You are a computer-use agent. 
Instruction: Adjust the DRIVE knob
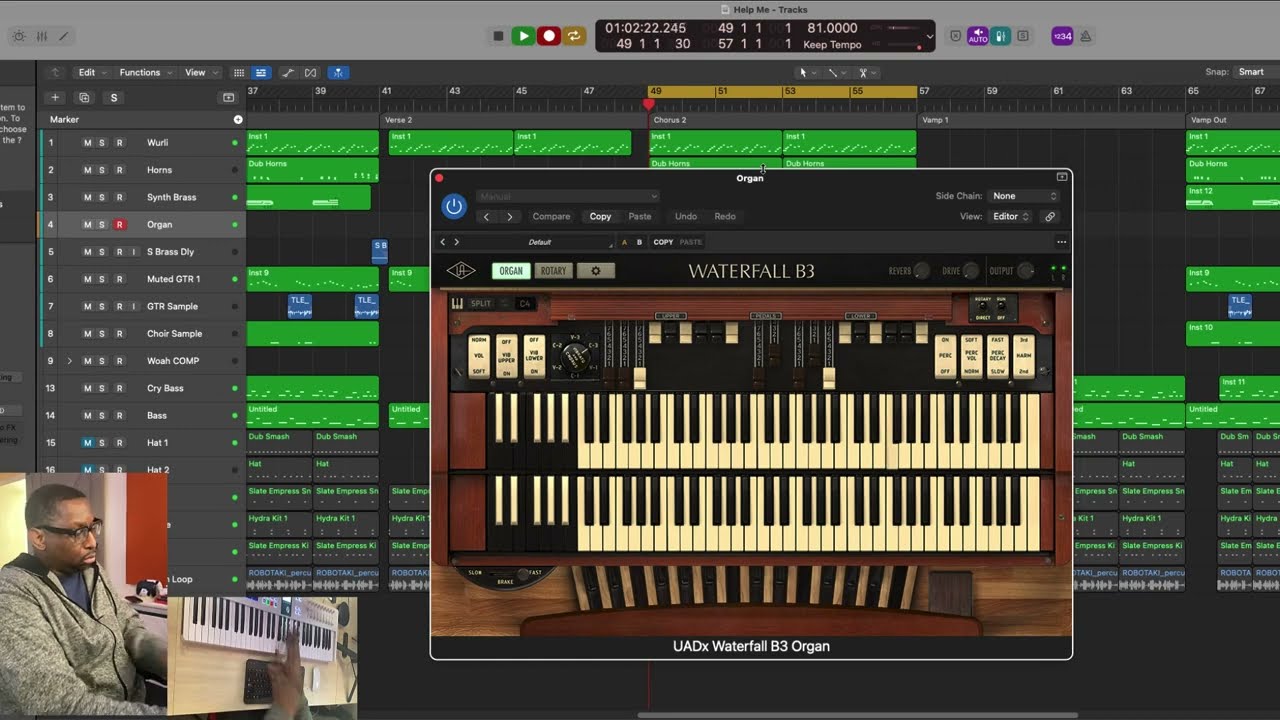tap(971, 271)
